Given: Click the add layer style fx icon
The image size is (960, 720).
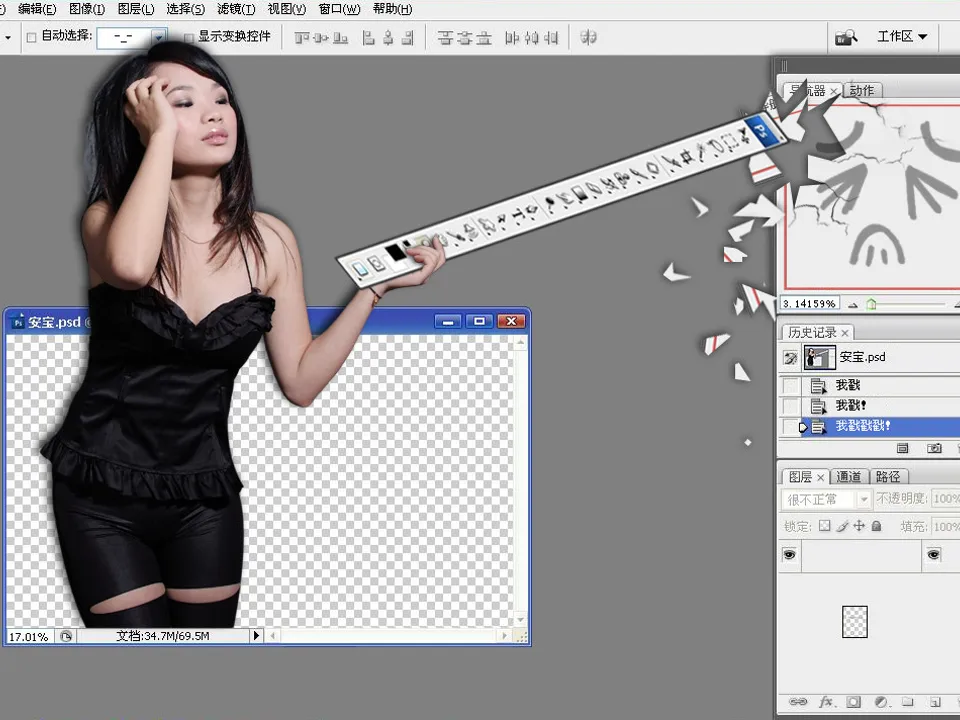Looking at the screenshot, I should pos(827,703).
